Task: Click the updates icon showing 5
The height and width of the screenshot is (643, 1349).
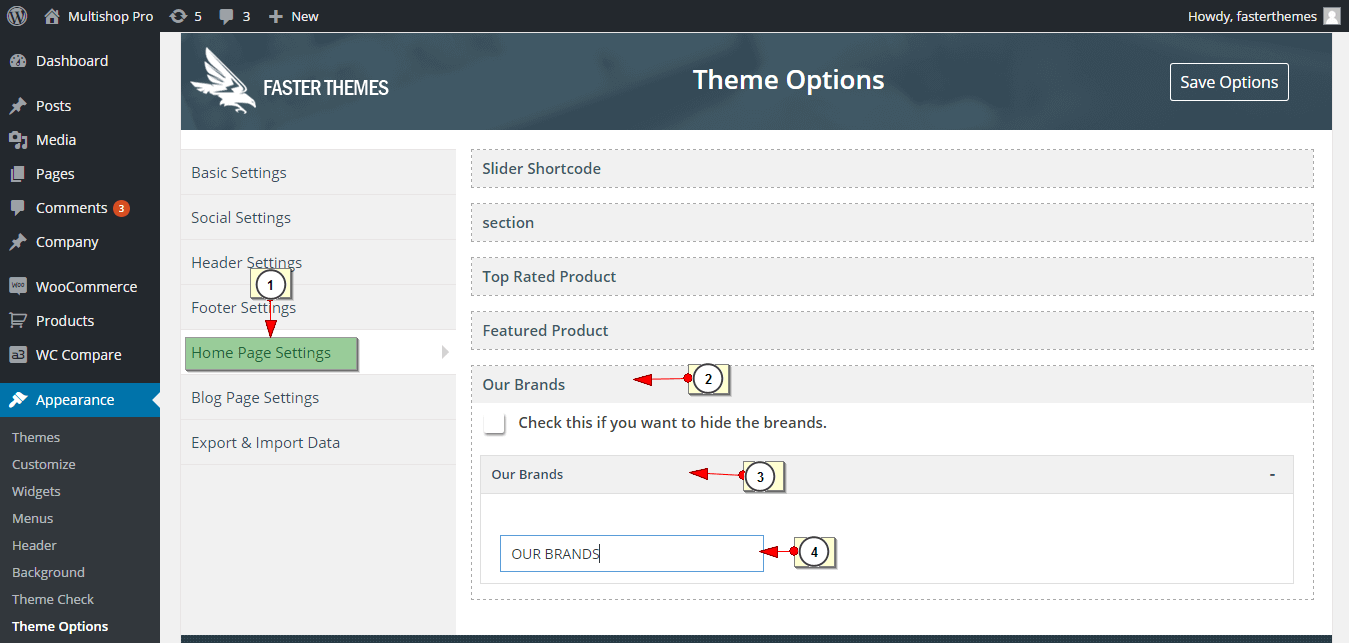Action: pos(178,16)
